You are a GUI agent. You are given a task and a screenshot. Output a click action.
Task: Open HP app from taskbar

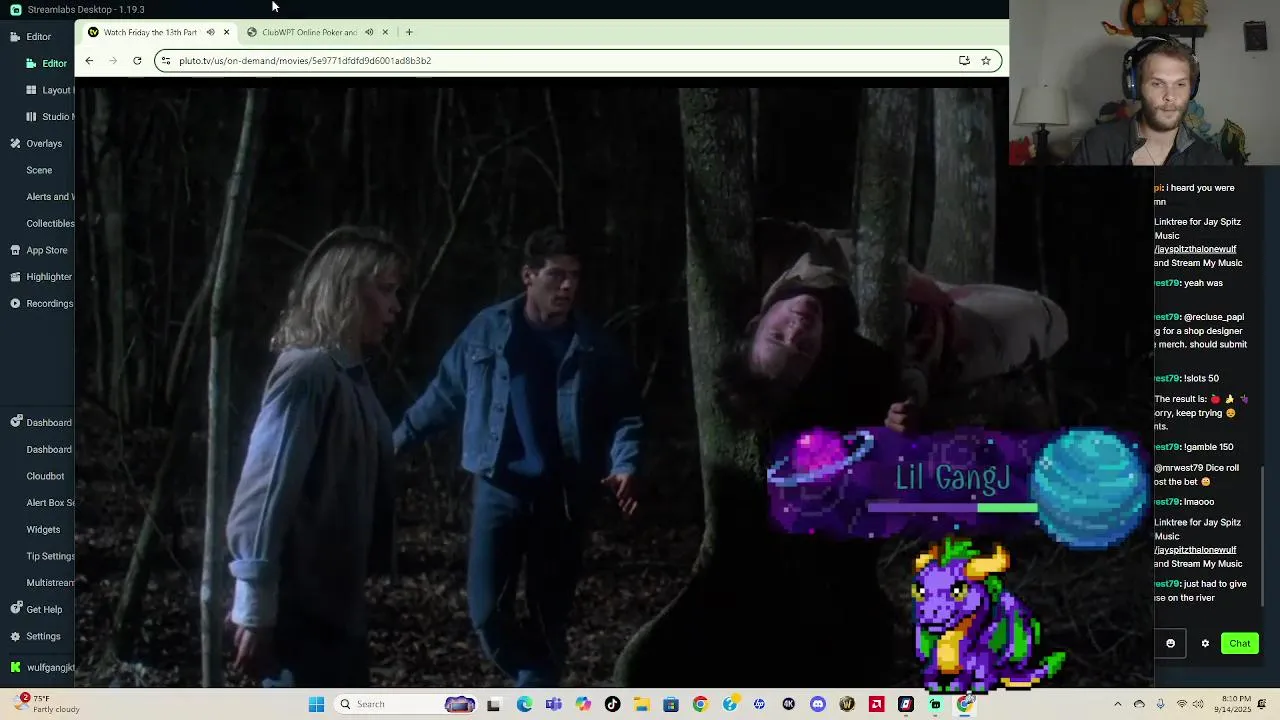click(759, 704)
